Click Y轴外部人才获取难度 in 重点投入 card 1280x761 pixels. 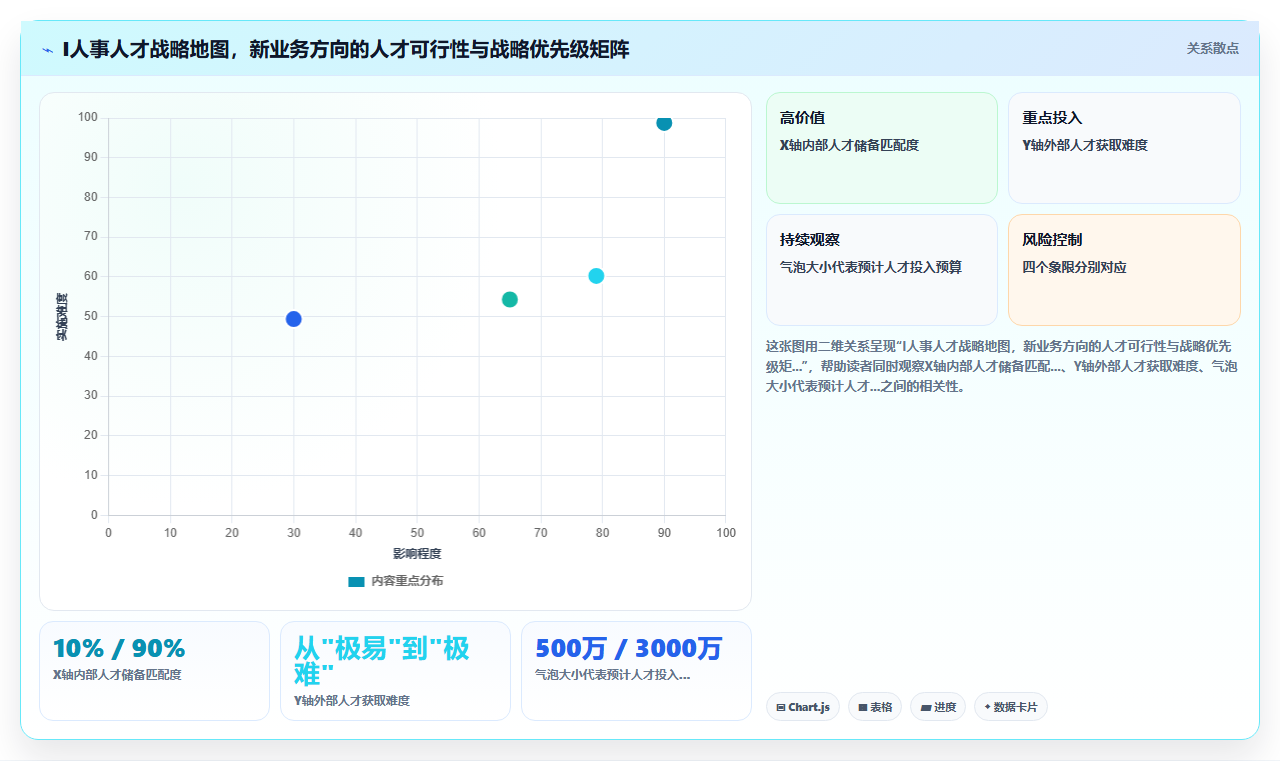[1085, 145]
